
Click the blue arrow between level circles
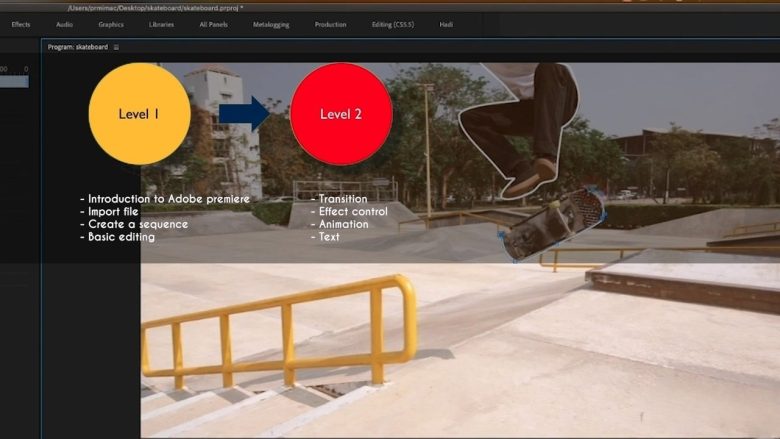[246, 113]
